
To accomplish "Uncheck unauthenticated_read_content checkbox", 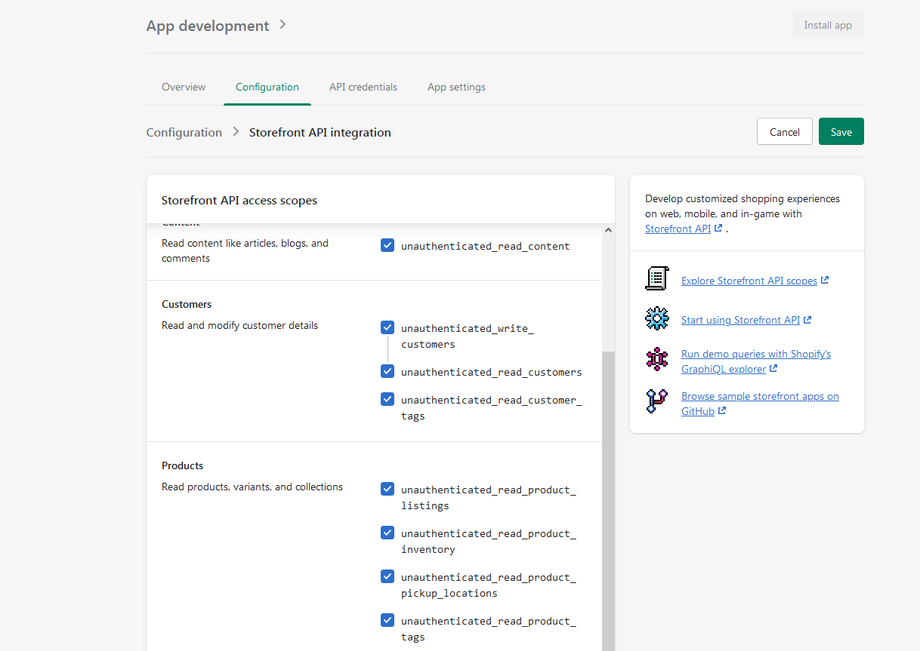I will [387, 245].
